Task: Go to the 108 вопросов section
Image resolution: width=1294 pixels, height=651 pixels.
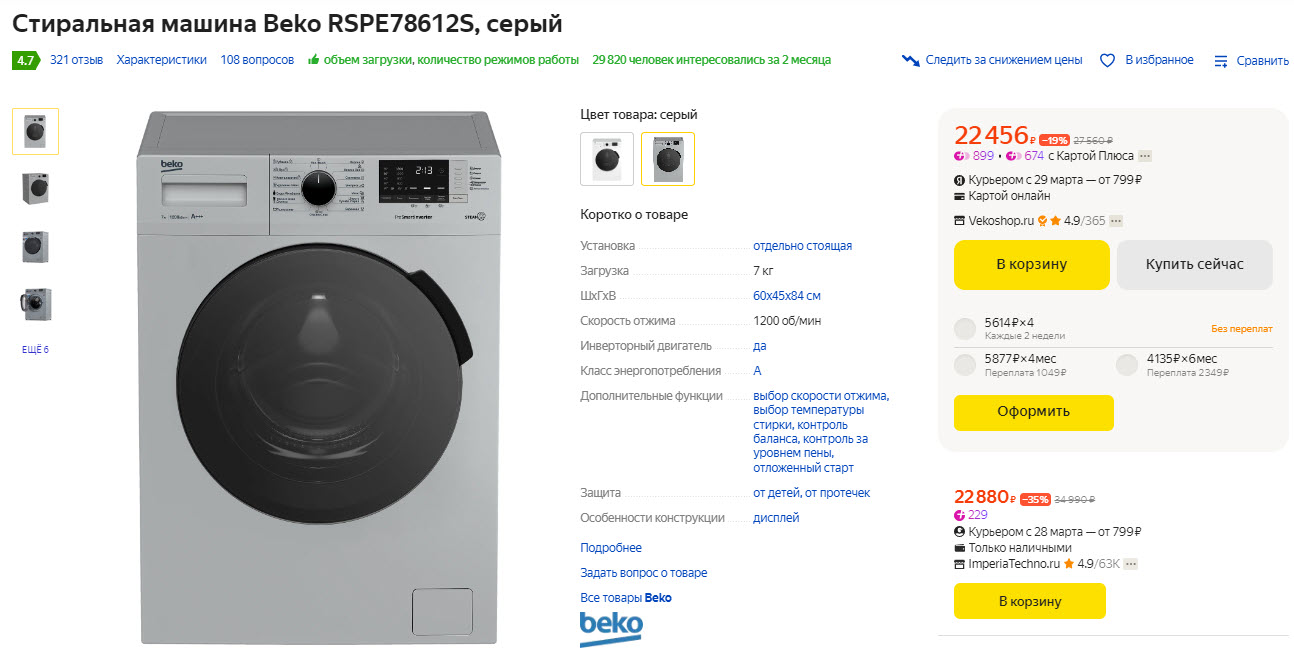Action: click(x=257, y=60)
